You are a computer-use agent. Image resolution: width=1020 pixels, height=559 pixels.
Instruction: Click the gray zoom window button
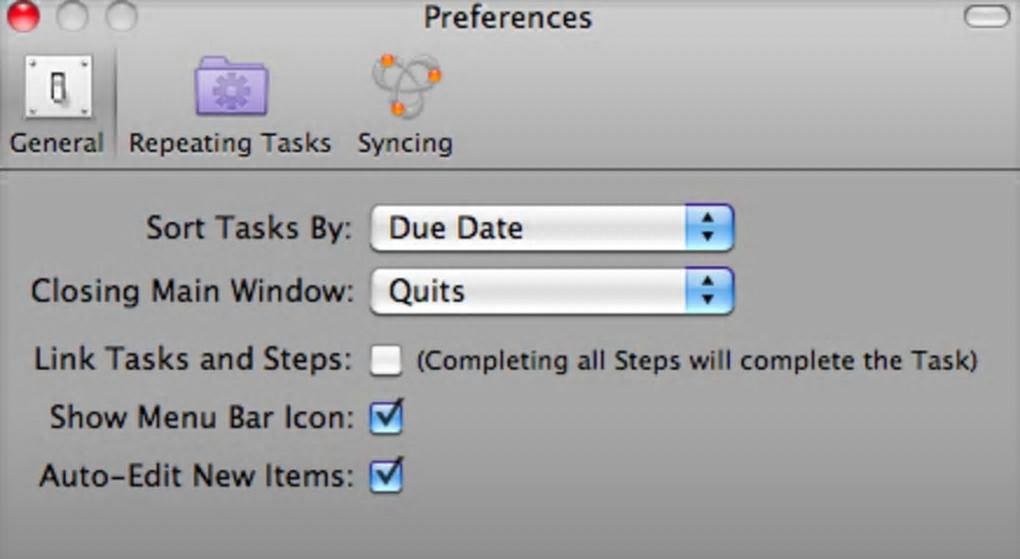pos(121,16)
